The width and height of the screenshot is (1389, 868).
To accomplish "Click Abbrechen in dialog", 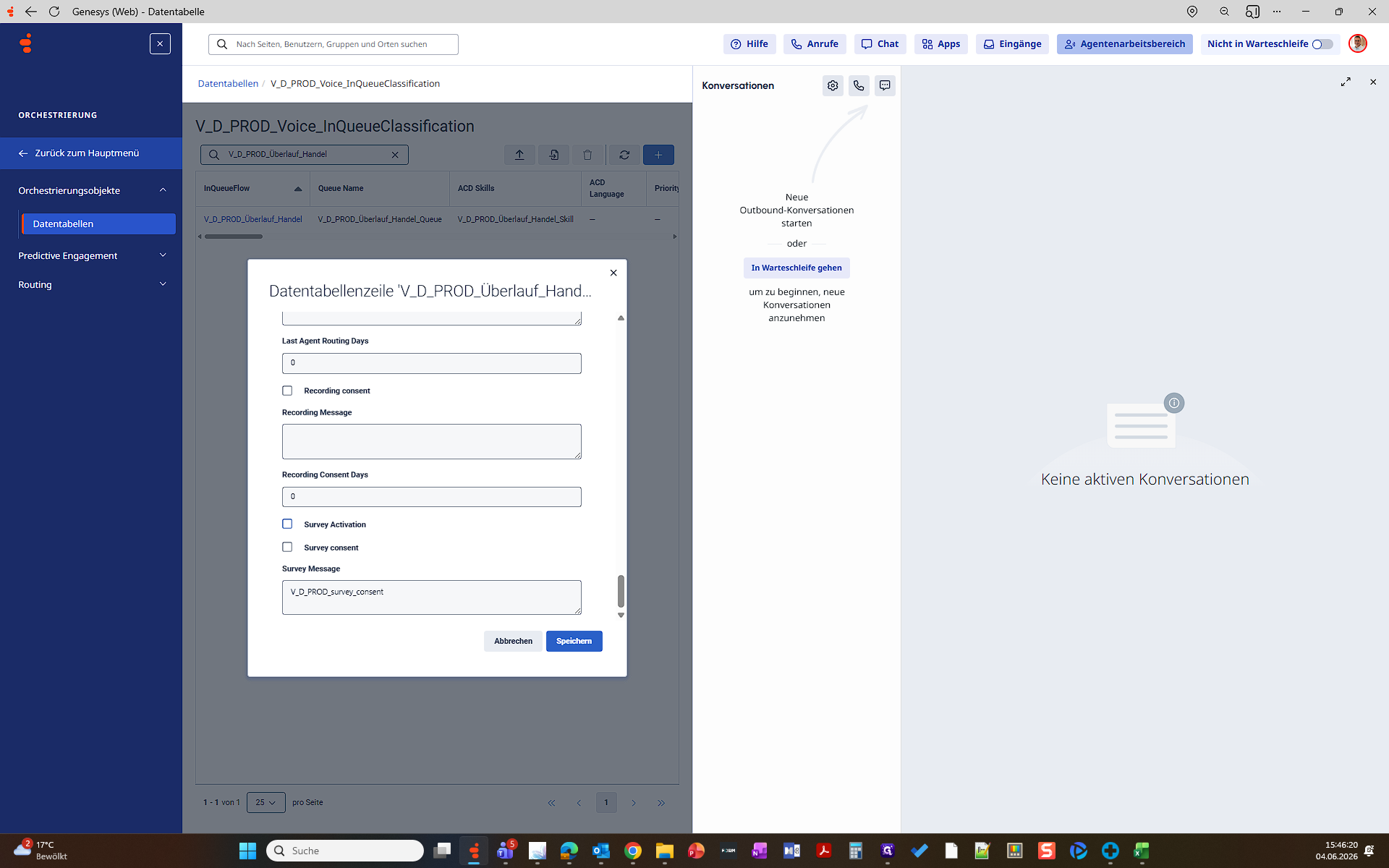I will [x=513, y=641].
